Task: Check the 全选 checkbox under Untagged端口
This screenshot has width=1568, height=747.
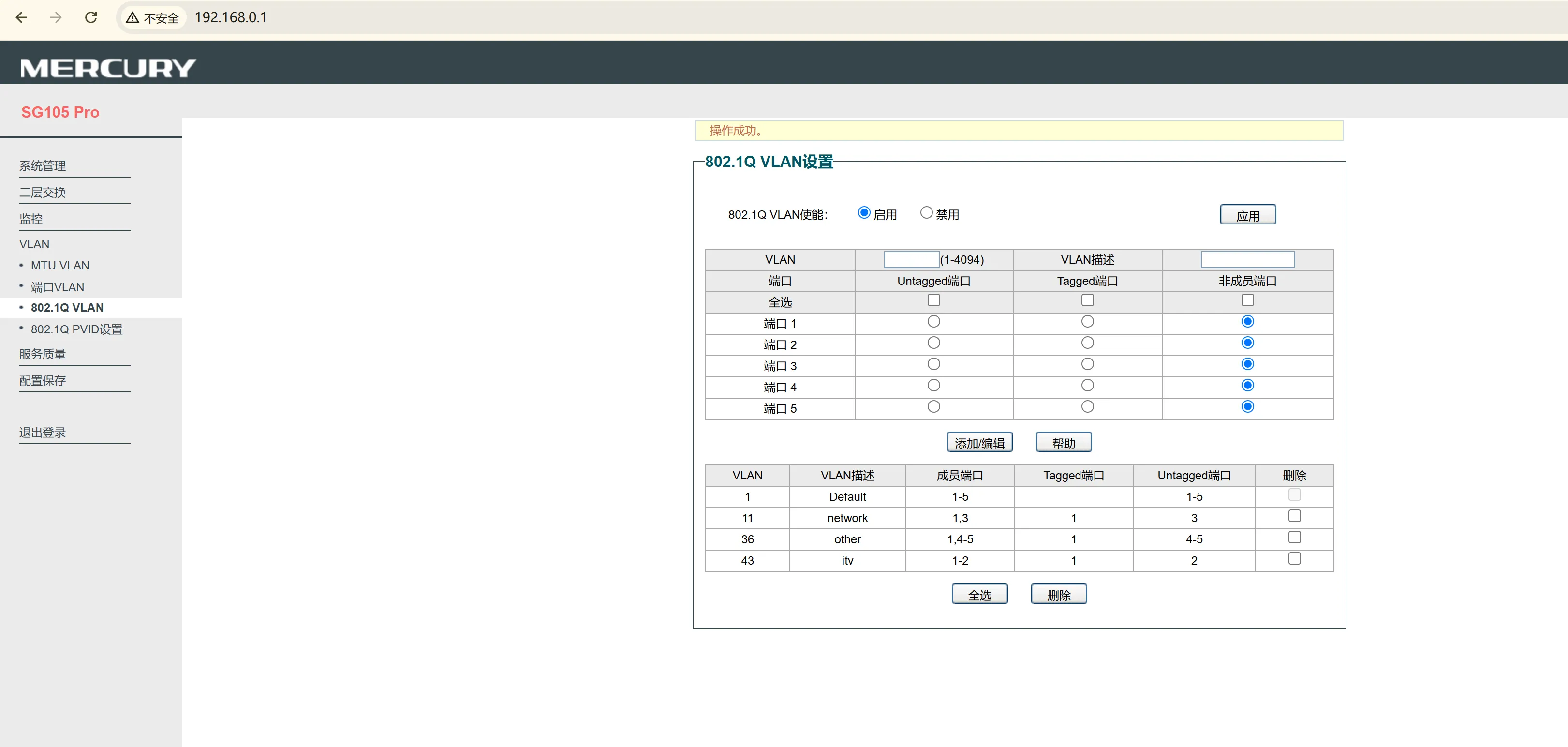Action: [x=933, y=299]
